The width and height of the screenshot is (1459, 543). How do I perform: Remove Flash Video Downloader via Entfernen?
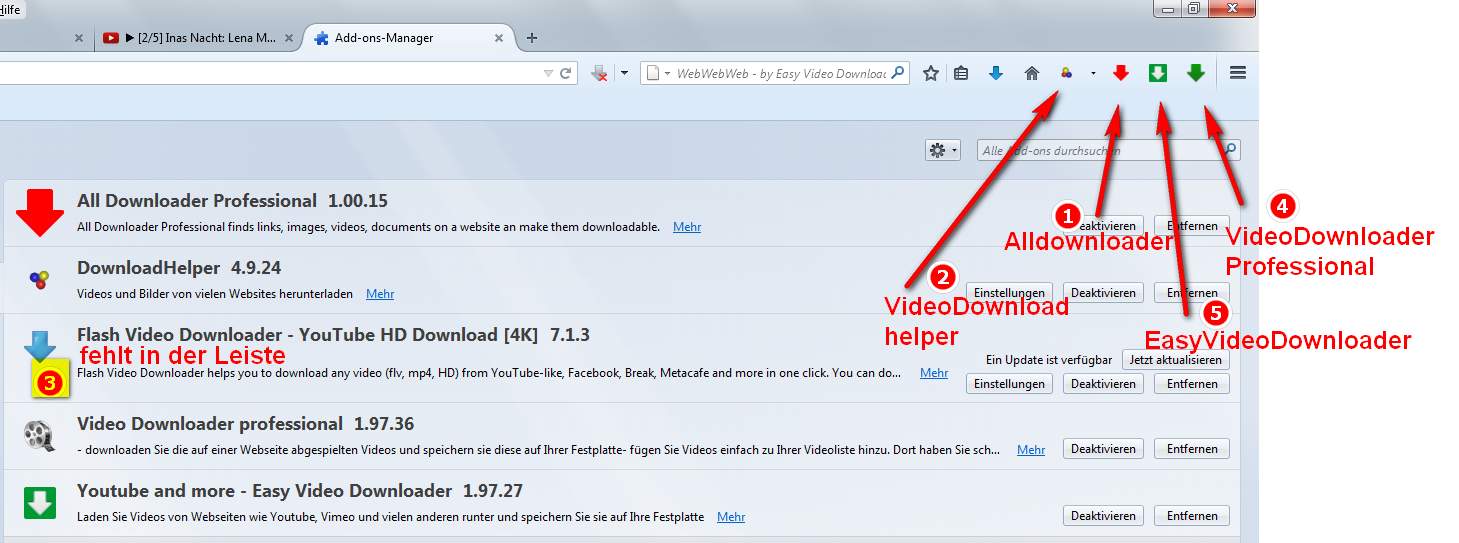click(x=1192, y=384)
